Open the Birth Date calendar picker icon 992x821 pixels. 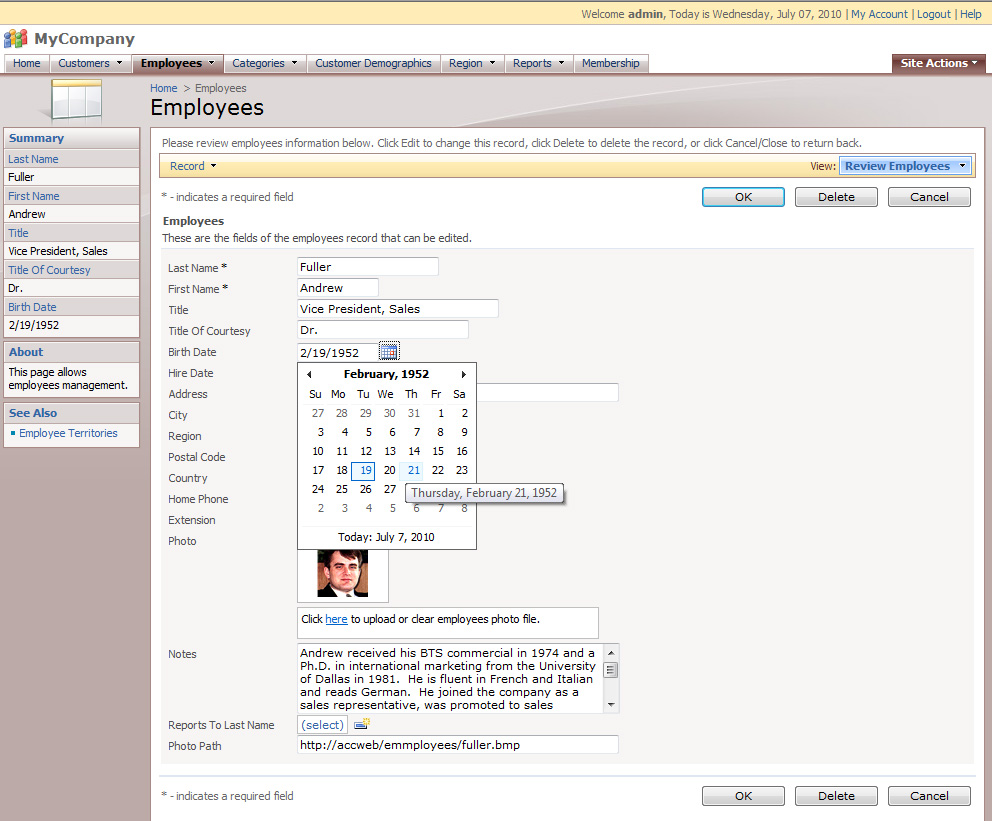point(389,351)
